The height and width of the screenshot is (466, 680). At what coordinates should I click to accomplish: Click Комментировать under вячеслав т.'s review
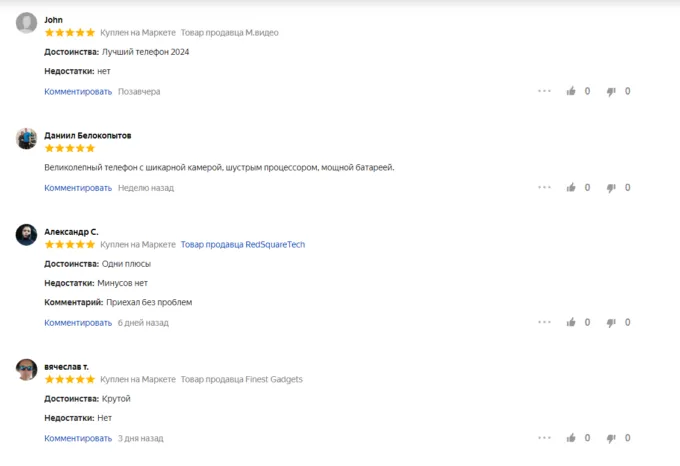(x=78, y=438)
